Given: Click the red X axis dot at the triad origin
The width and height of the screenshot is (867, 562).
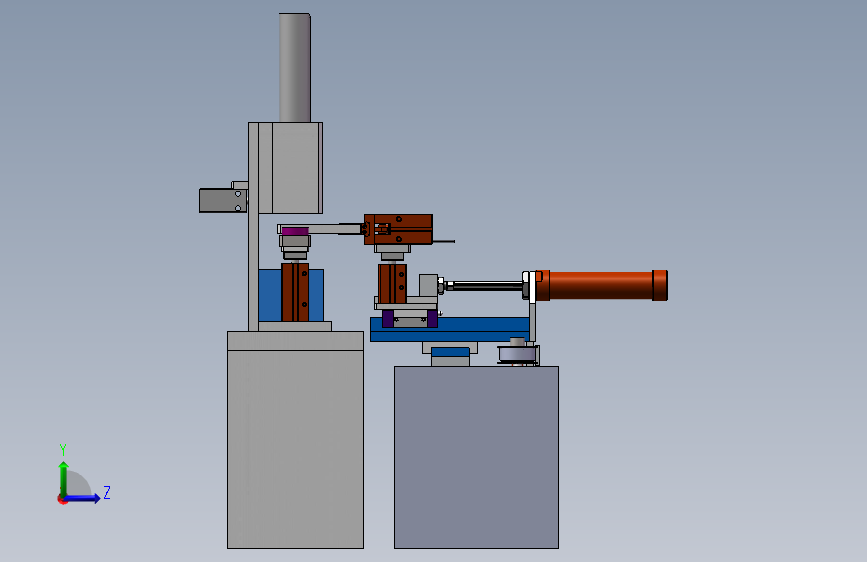Looking at the screenshot, I should [x=62, y=499].
